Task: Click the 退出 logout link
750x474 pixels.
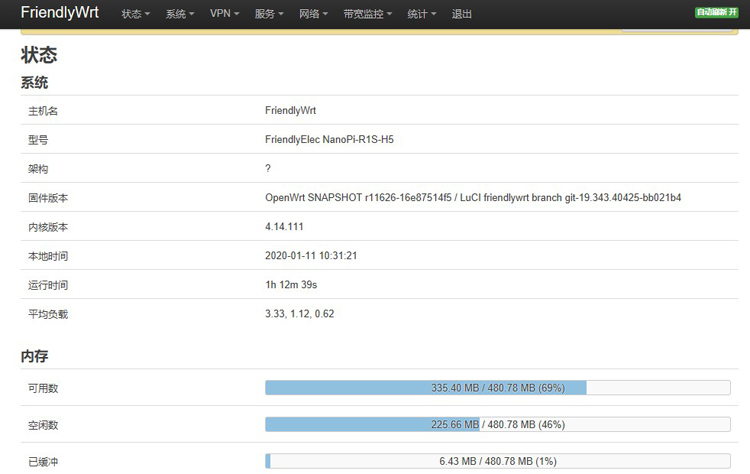Action: (x=462, y=14)
